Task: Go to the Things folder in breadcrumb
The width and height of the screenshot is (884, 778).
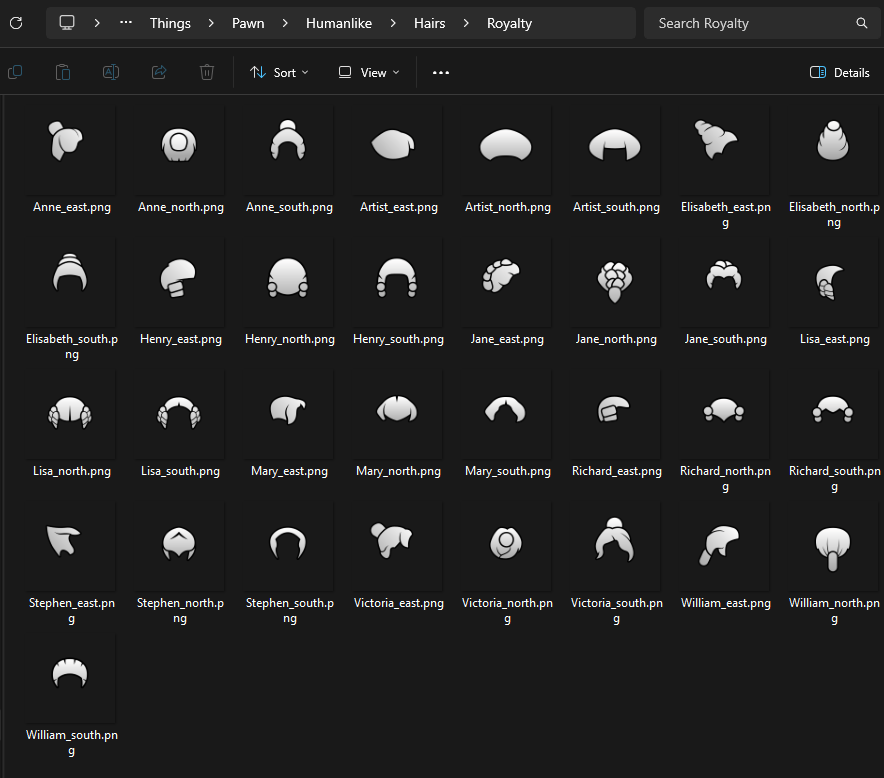Action: pyautogui.click(x=170, y=23)
